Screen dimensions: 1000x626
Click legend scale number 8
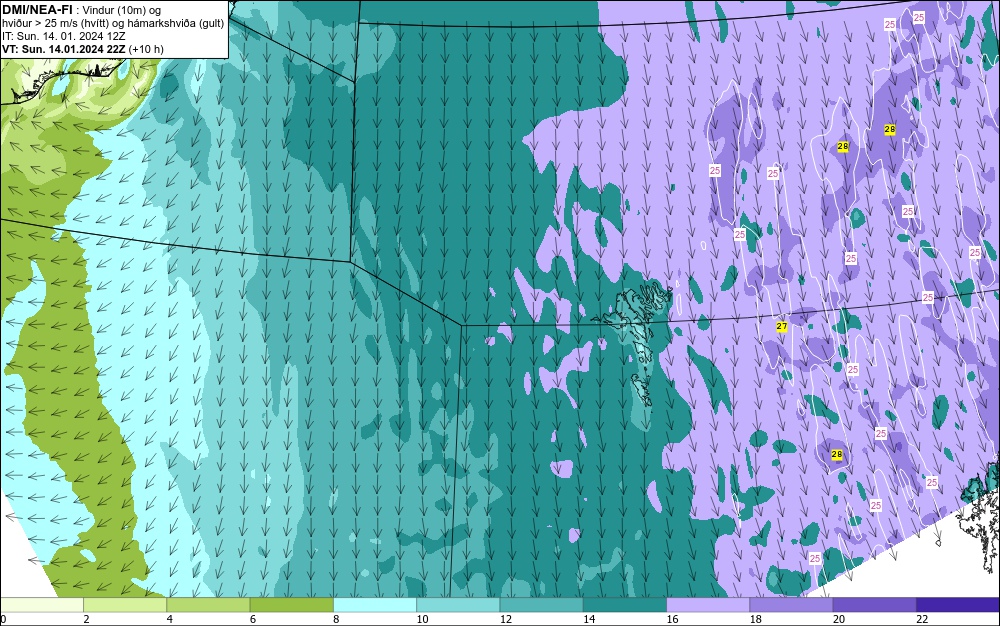pos(336,619)
